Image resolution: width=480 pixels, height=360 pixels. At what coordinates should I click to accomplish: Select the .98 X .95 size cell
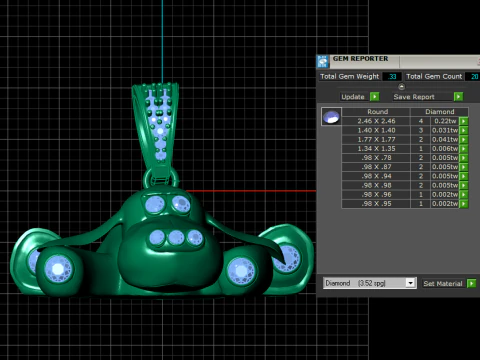tap(376, 204)
